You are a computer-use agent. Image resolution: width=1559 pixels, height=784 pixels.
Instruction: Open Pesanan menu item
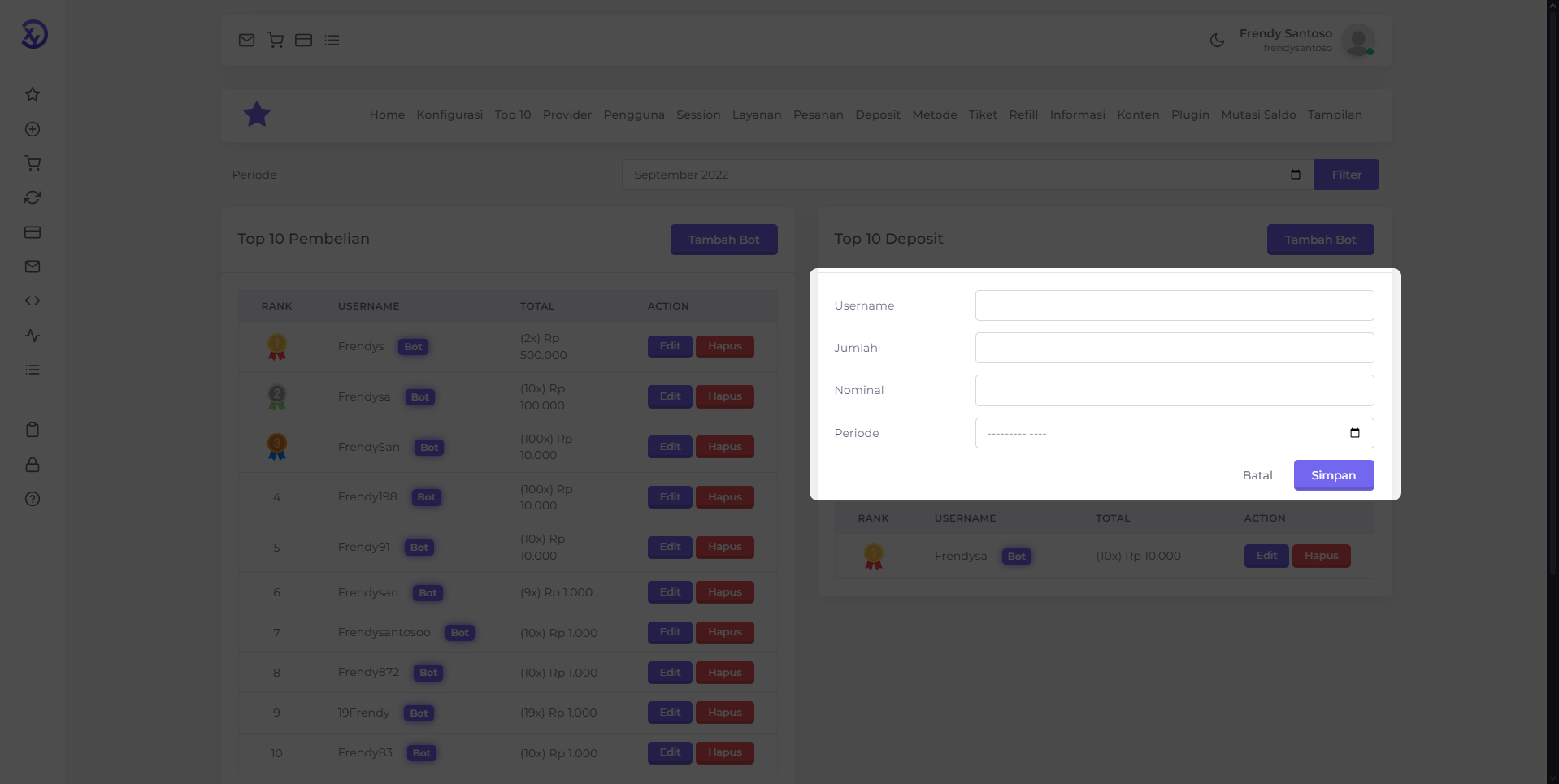click(819, 115)
